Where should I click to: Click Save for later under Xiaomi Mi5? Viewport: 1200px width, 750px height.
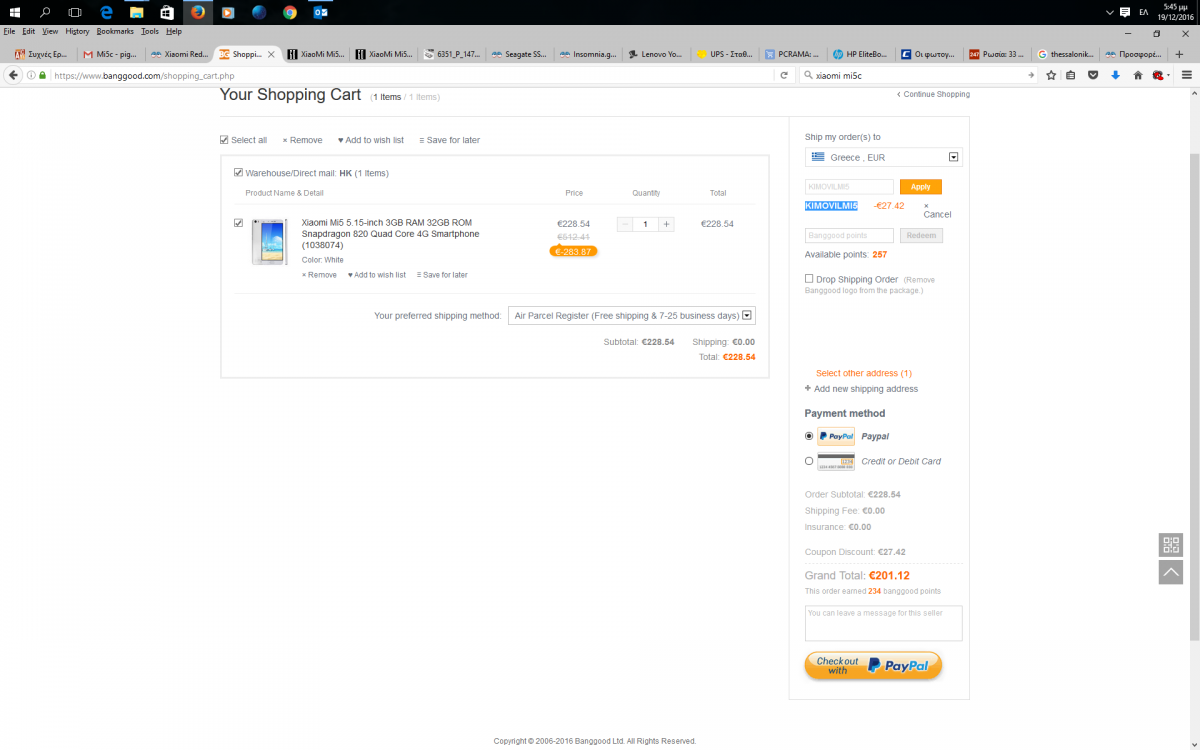point(443,275)
